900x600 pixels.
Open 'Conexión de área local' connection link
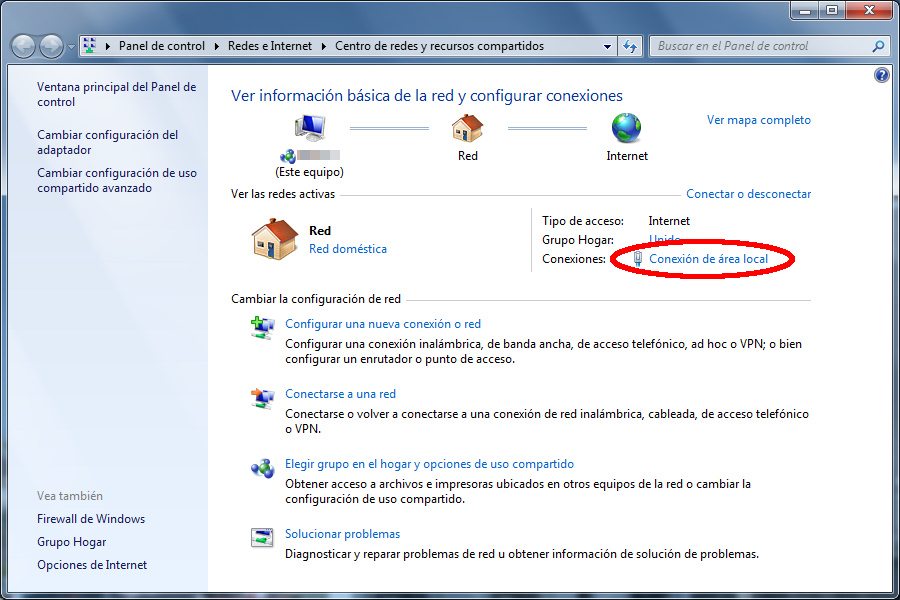(708, 259)
